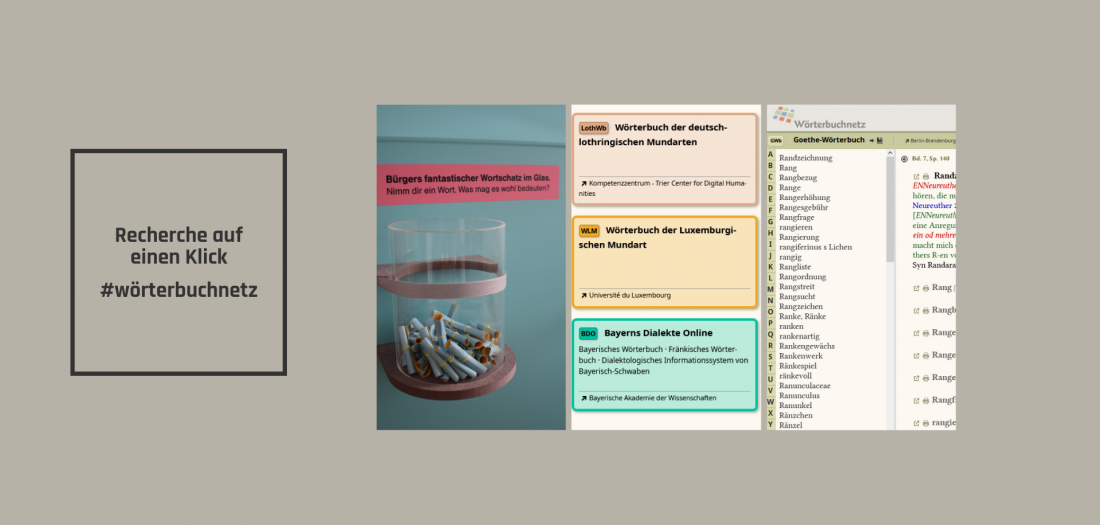The image size is (1100, 525).
Task: Click the arrow icon before Kompetenzzentrum link
Action: point(583,184)
